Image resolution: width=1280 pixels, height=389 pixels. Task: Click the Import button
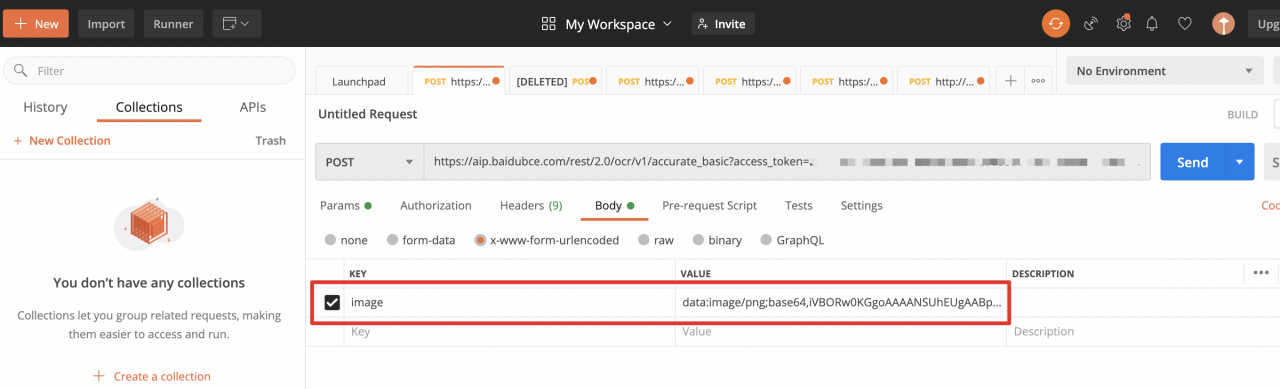(106, 23)
